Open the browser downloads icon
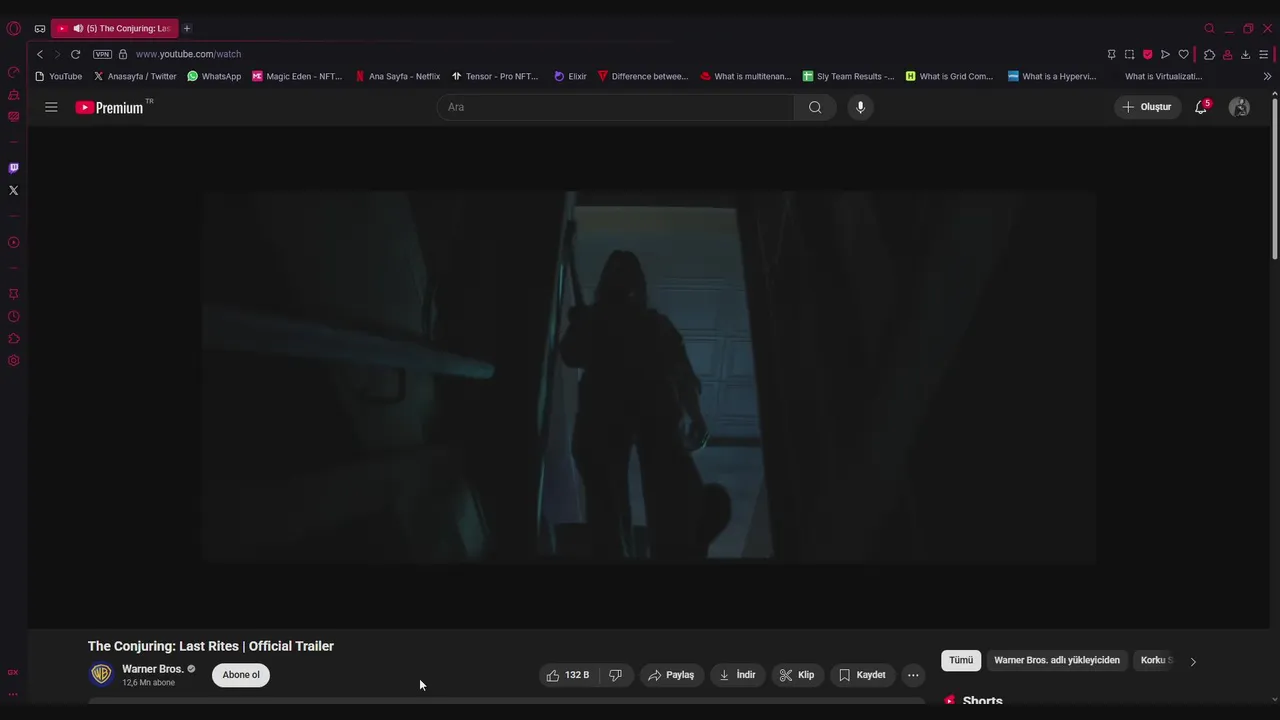 click(x=1245, y=54)
